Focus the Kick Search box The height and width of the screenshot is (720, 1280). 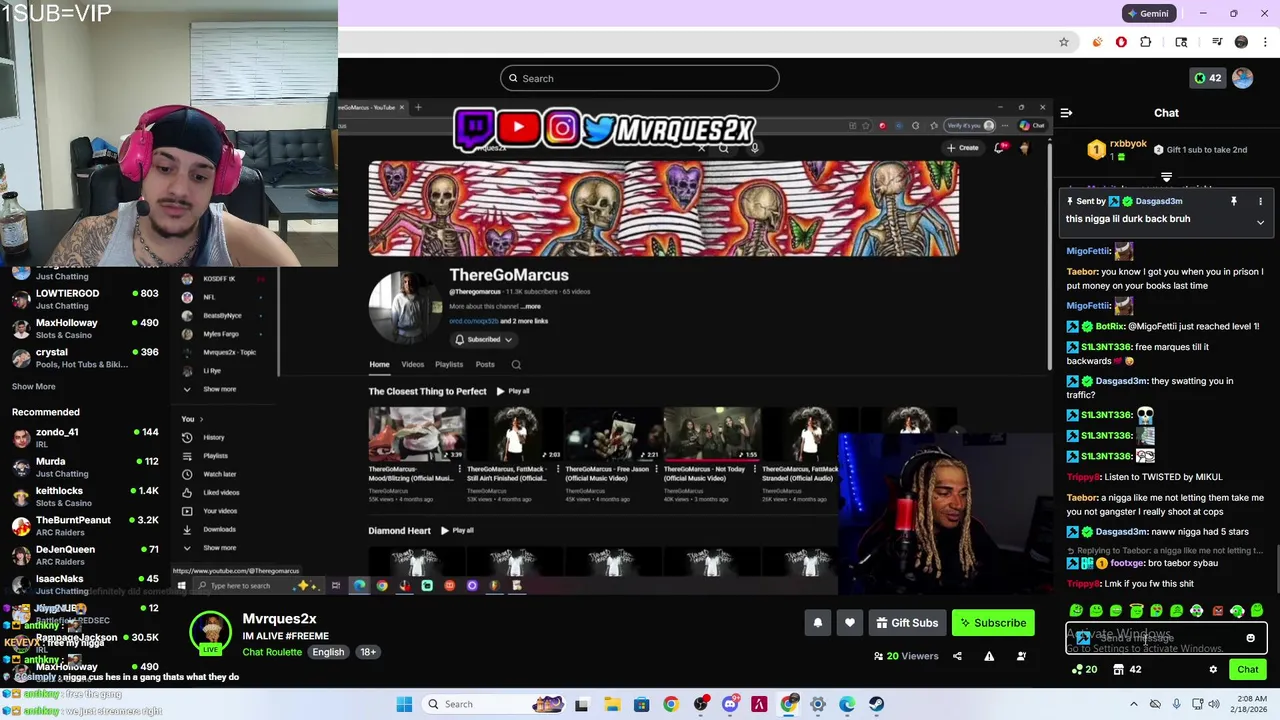640,78
